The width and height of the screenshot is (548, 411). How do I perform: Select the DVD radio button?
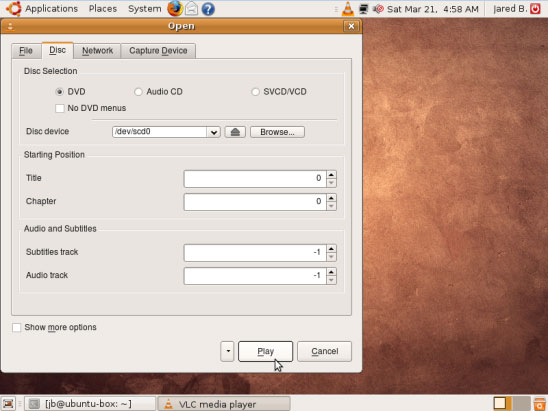pos(59,92)
